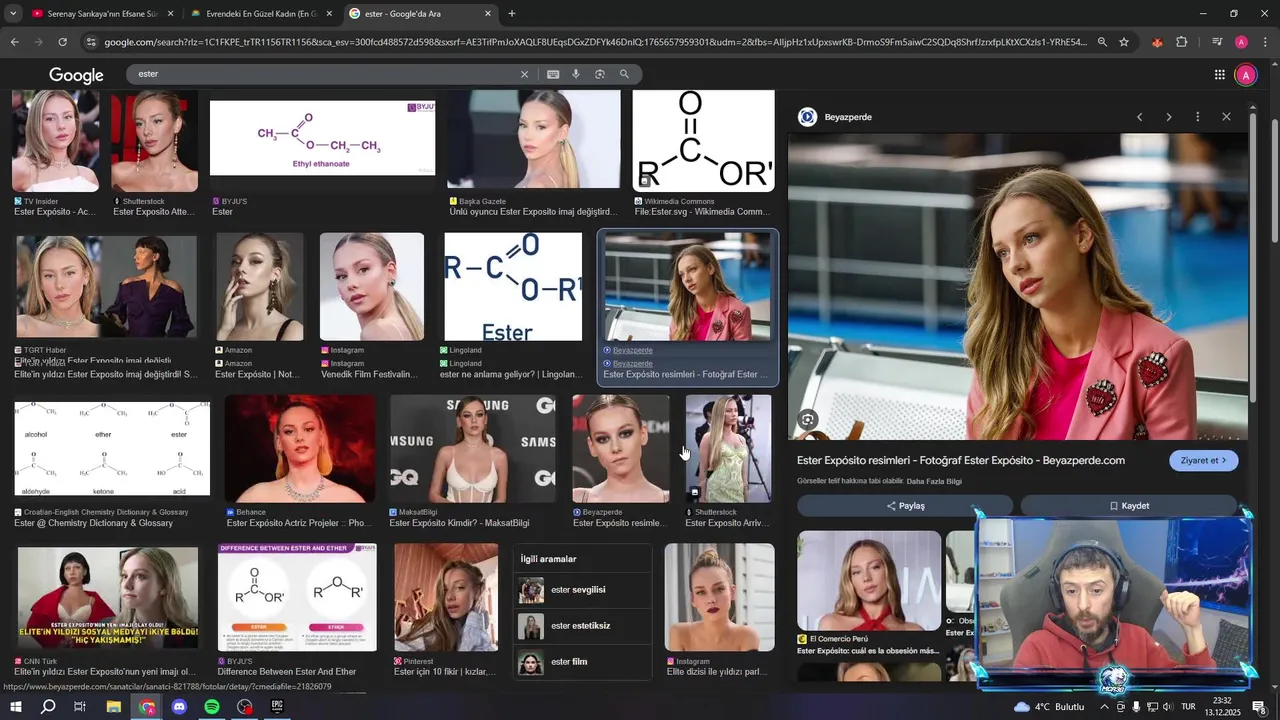Open the Google account avatar menu
This screenshot has height=720, width=1280.
[x=1246, y=75]
